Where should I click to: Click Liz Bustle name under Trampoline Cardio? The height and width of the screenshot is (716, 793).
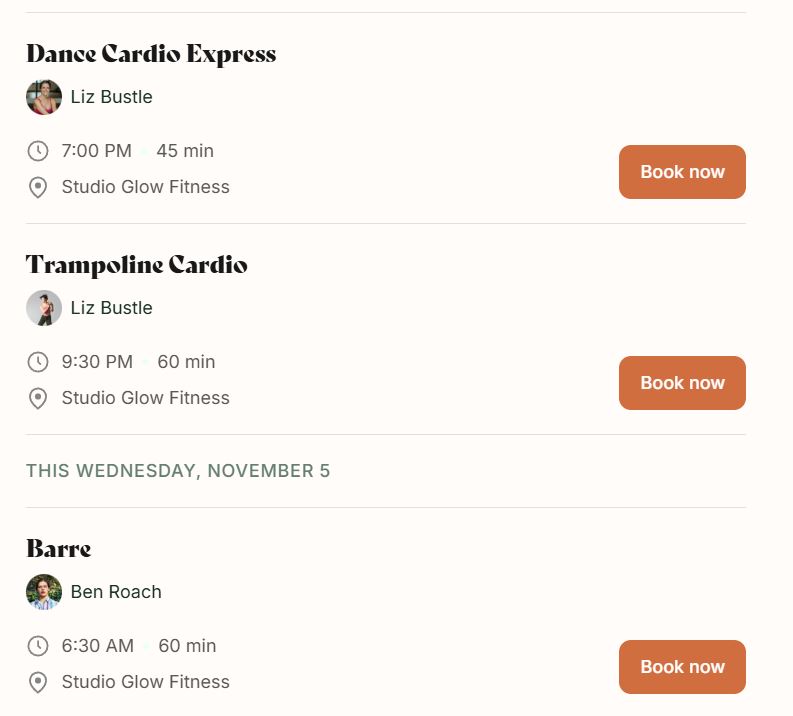(111, 308)
